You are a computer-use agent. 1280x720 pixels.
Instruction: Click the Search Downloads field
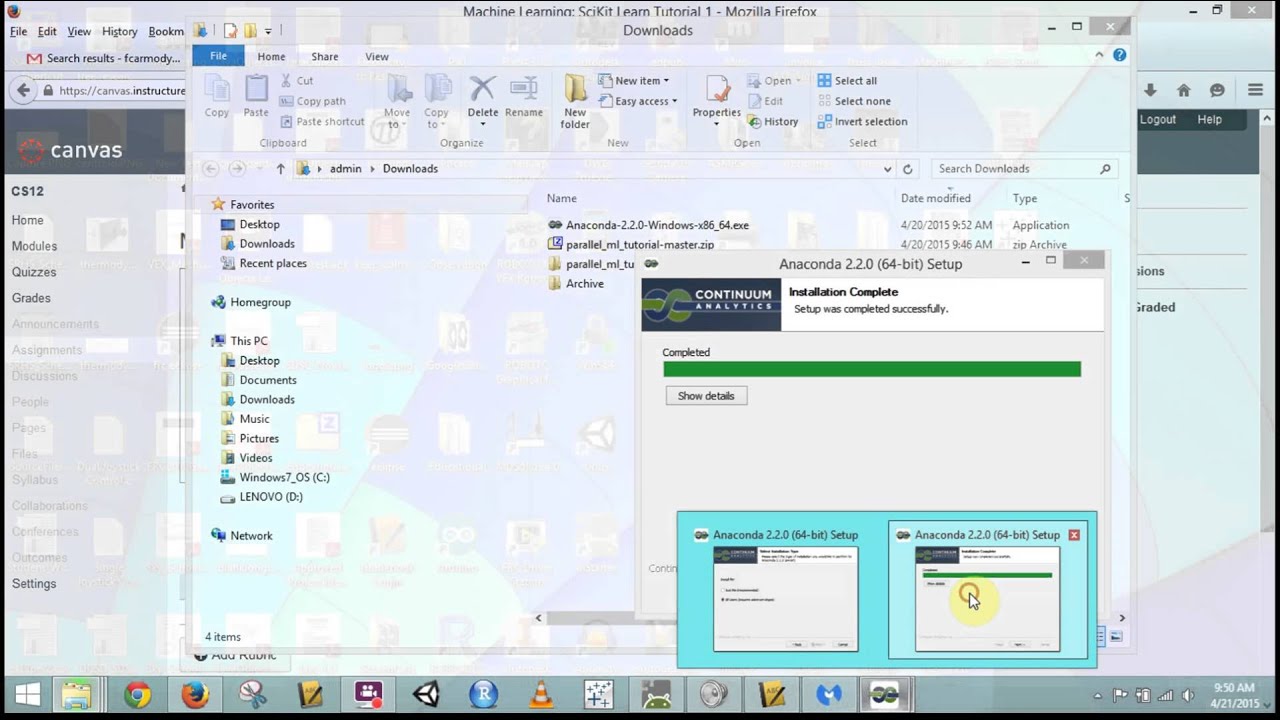pyautogui.click(x=1023, y=169)
